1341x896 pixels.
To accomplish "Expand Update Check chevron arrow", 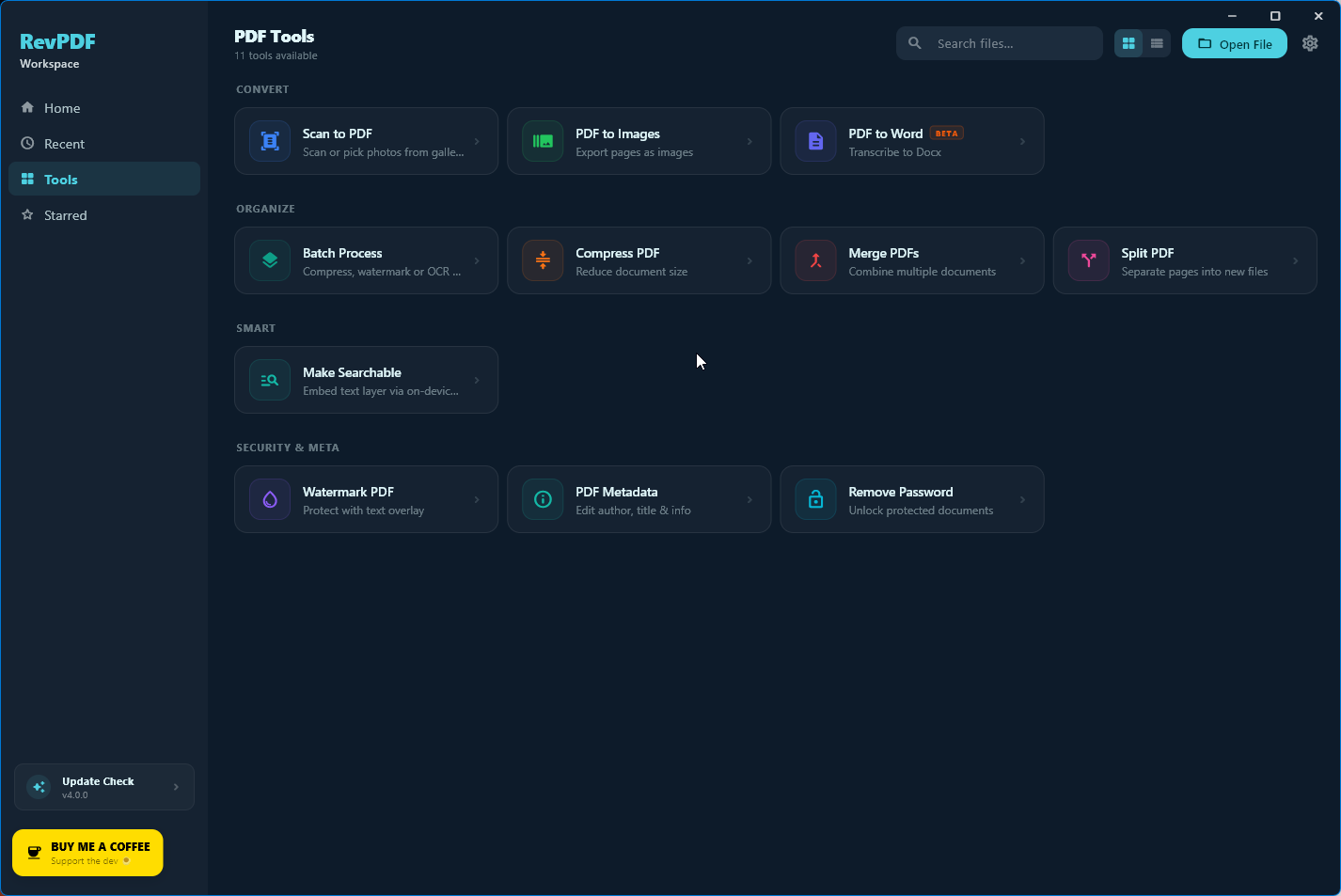I will pyautogui.click(x=176, y=787).
